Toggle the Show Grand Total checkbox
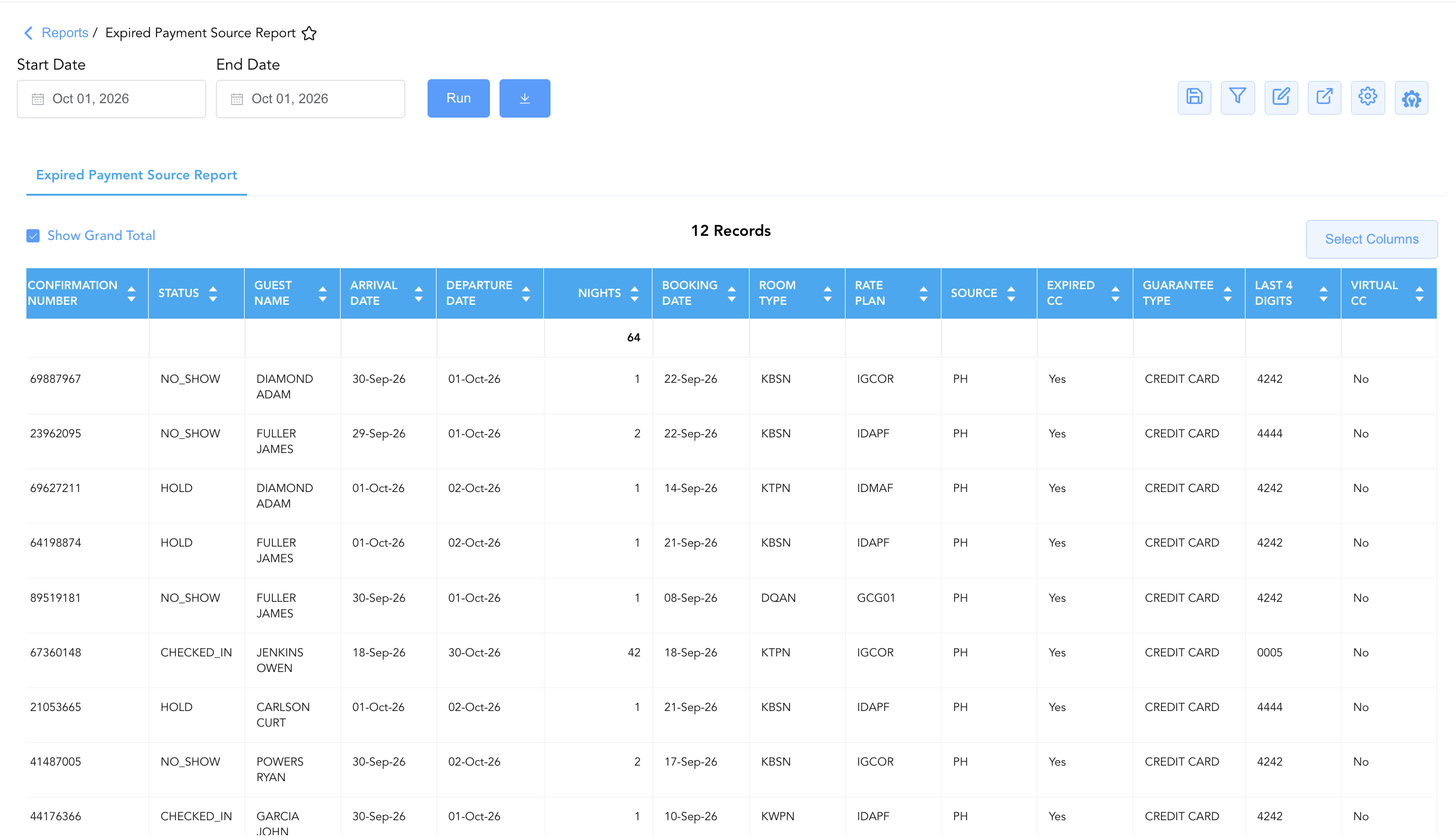The width and height of the screenshot is (1456, 840). 33,236
